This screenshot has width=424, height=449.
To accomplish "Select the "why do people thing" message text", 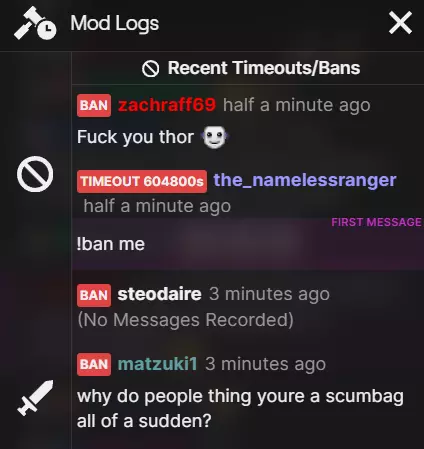I will coord(240,408).
